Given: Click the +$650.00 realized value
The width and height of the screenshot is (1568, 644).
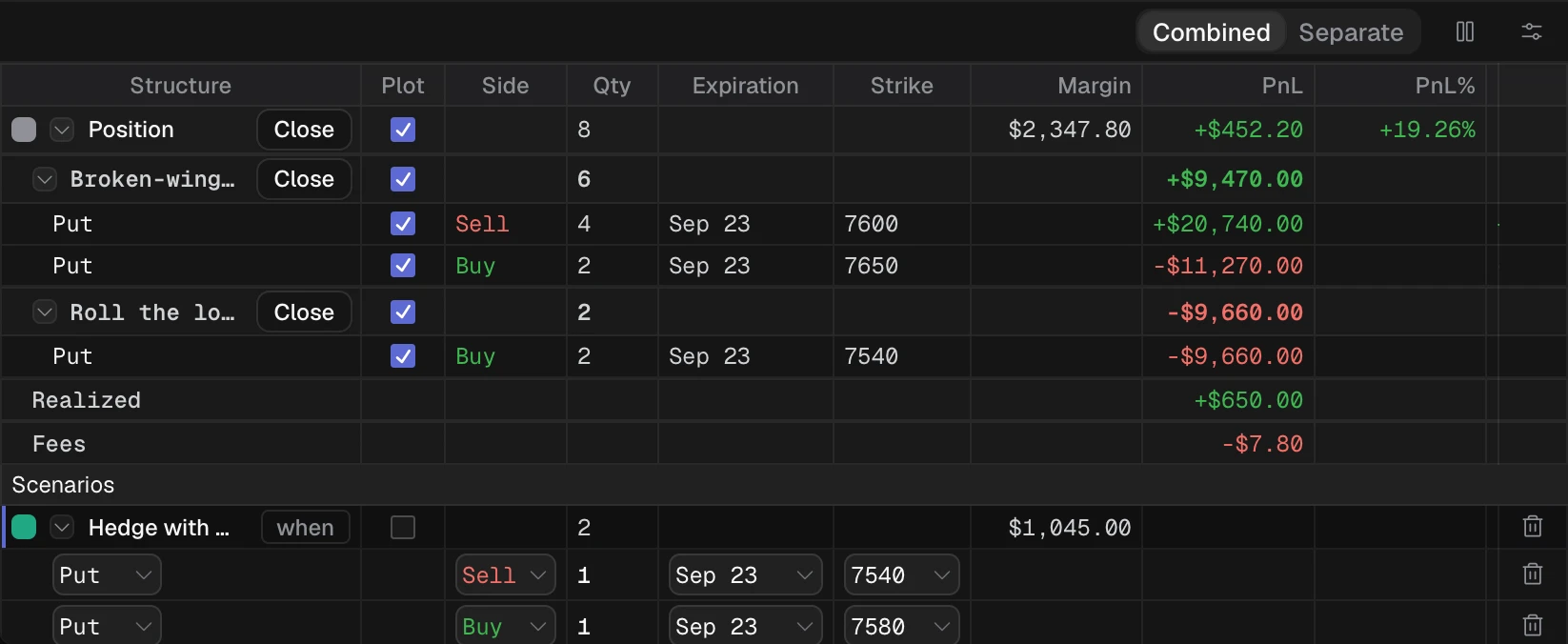Looking at the screenshot, I should tap(1248, 400).
